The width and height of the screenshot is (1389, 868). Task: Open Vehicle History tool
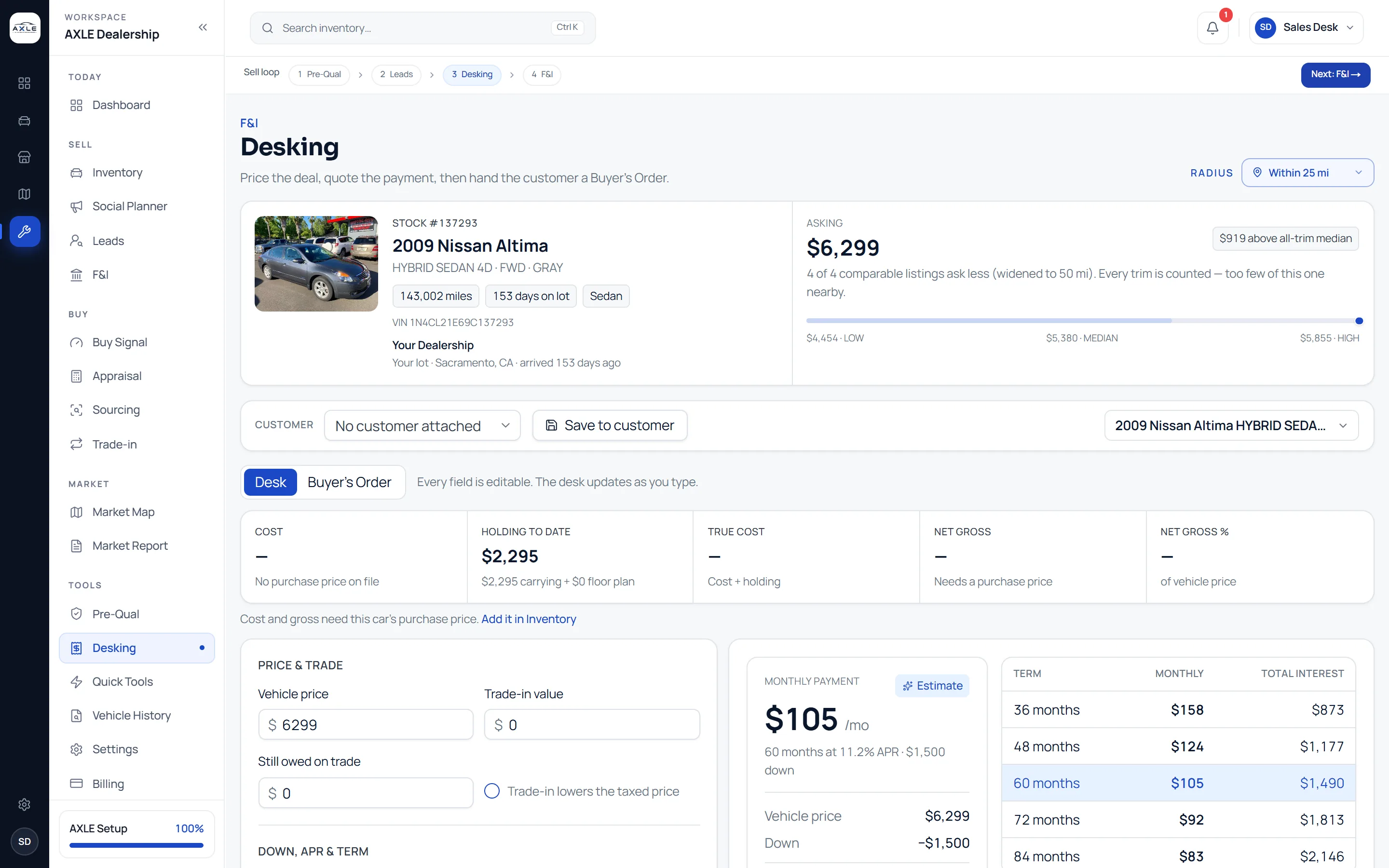pyautogui.click(x=136, y=715)
